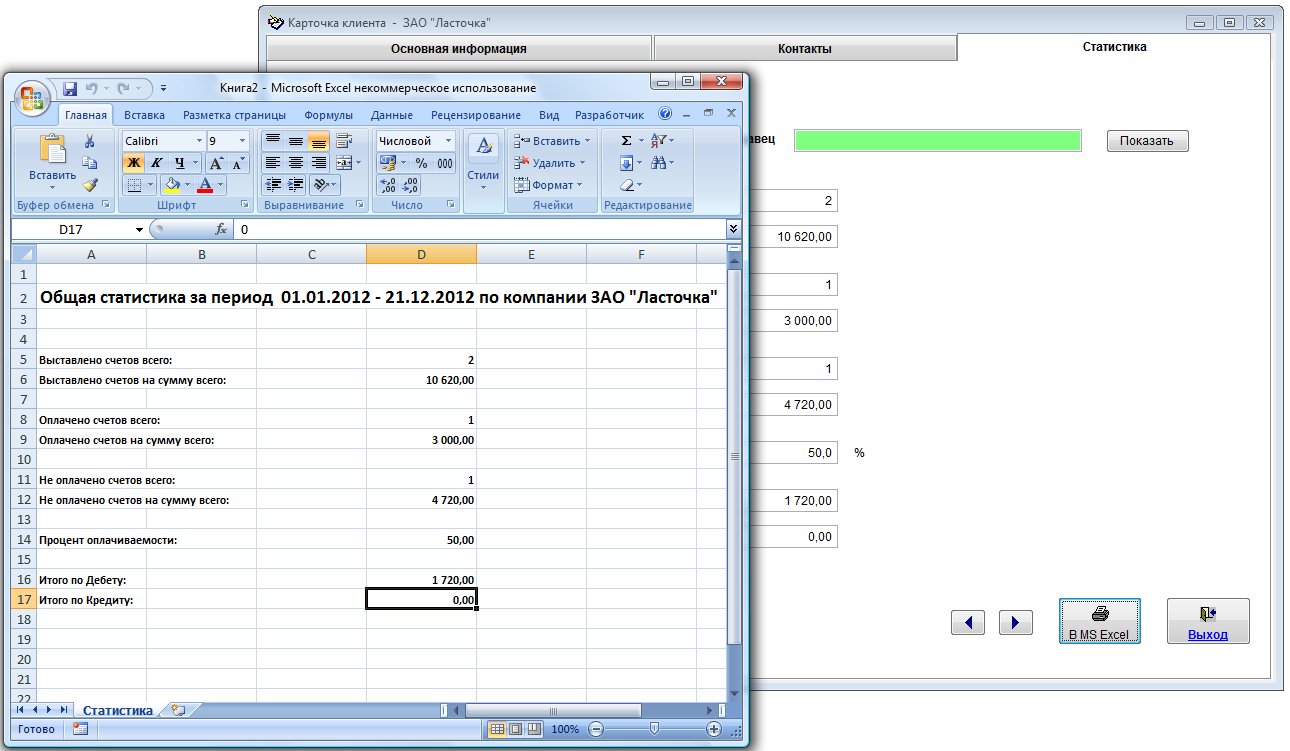Apply accounting currency number format

[388, 163]
